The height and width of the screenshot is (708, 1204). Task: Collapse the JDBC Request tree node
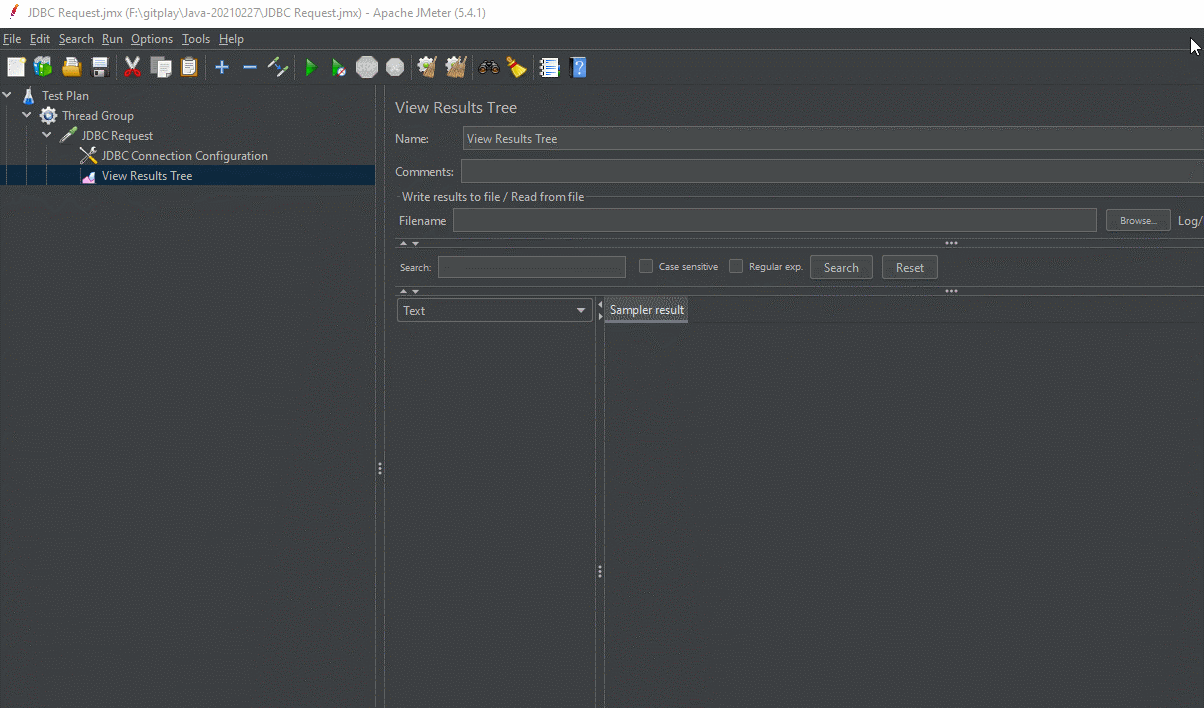(47, 135)
